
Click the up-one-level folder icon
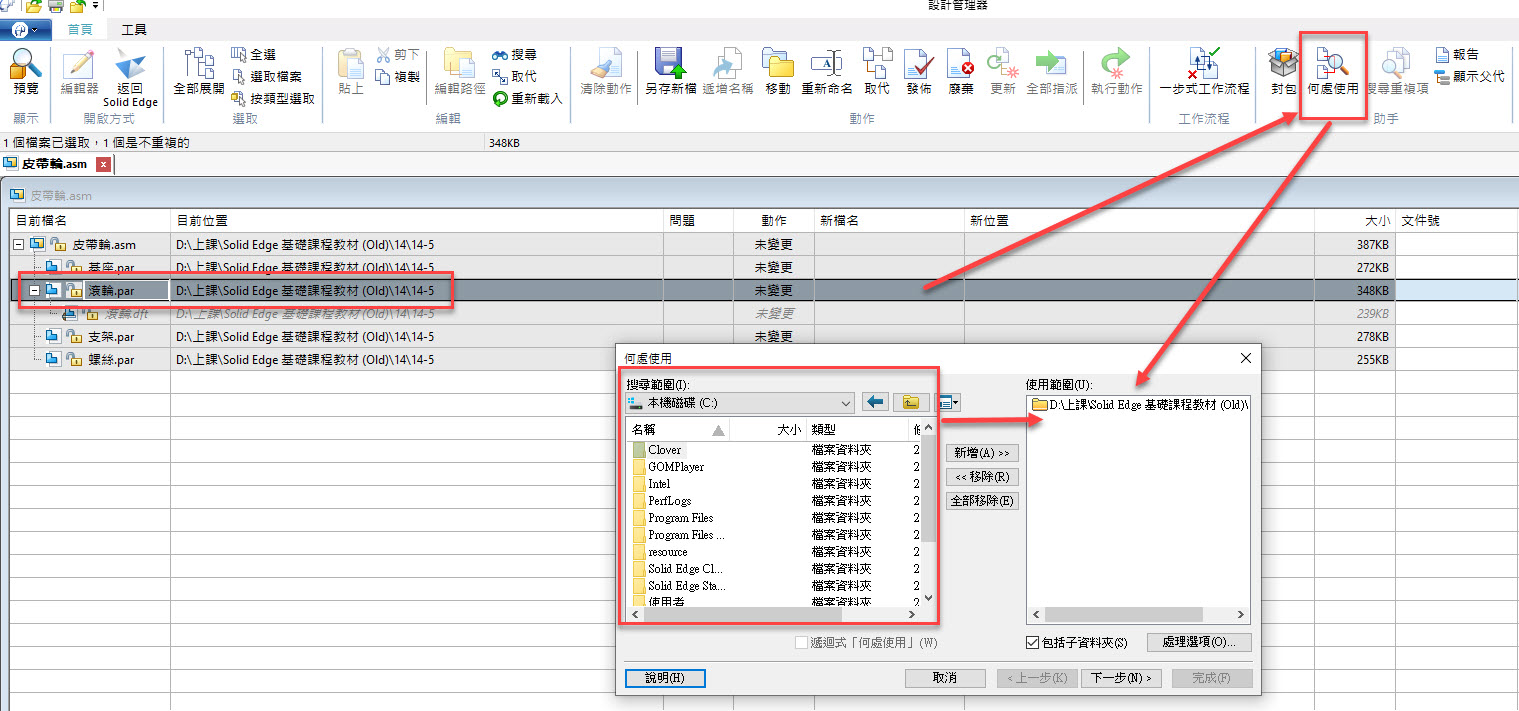click(911, 402)
